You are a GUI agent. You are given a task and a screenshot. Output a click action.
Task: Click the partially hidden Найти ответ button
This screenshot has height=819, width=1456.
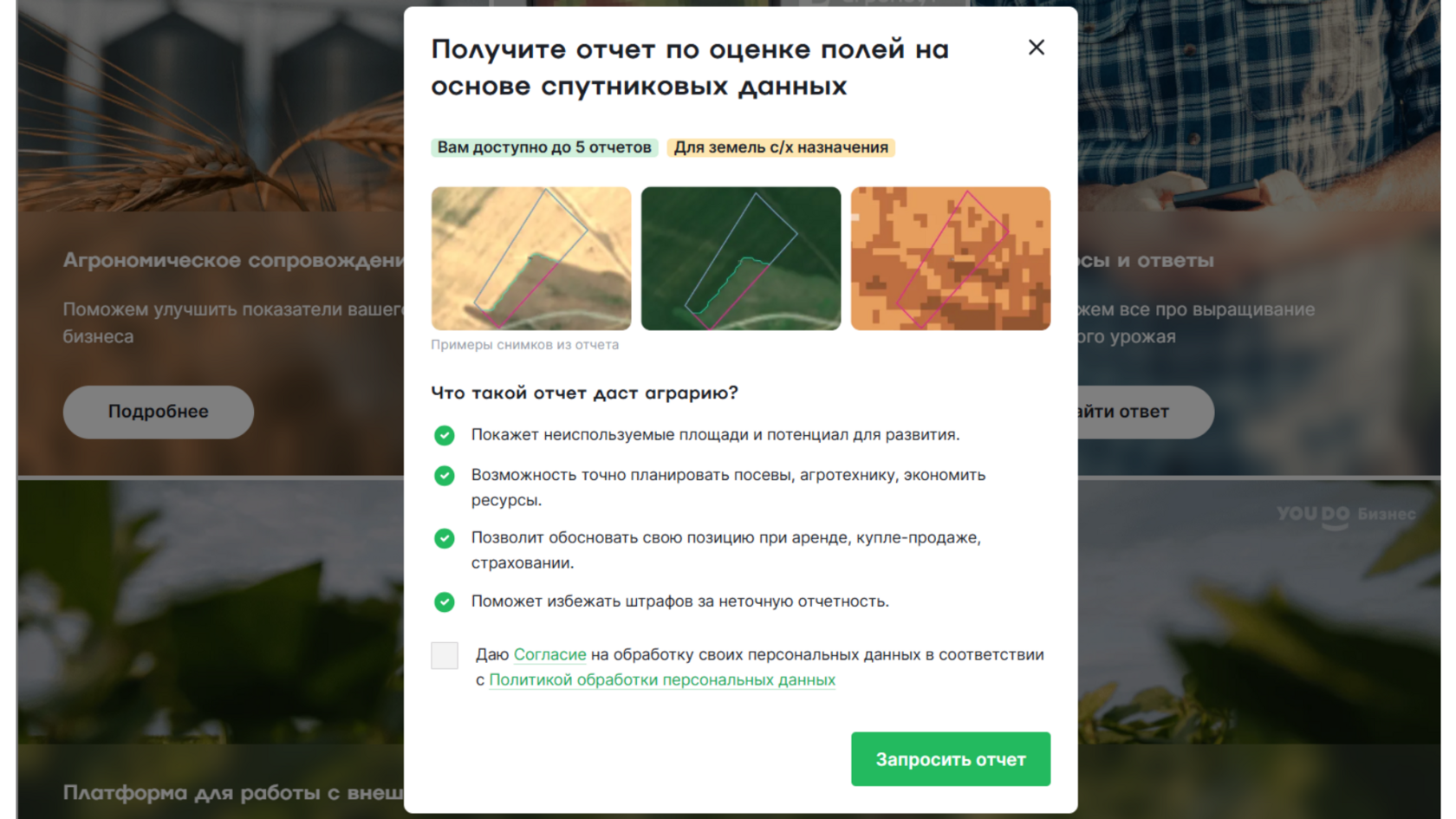pyautogui.click(x=1145, y=412)
